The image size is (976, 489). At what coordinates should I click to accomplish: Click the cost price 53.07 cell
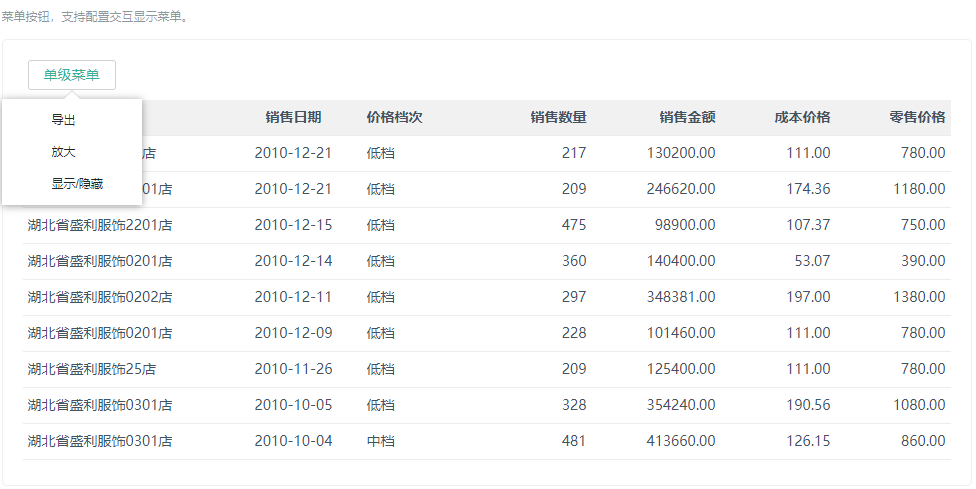click(x=812, y=261)
